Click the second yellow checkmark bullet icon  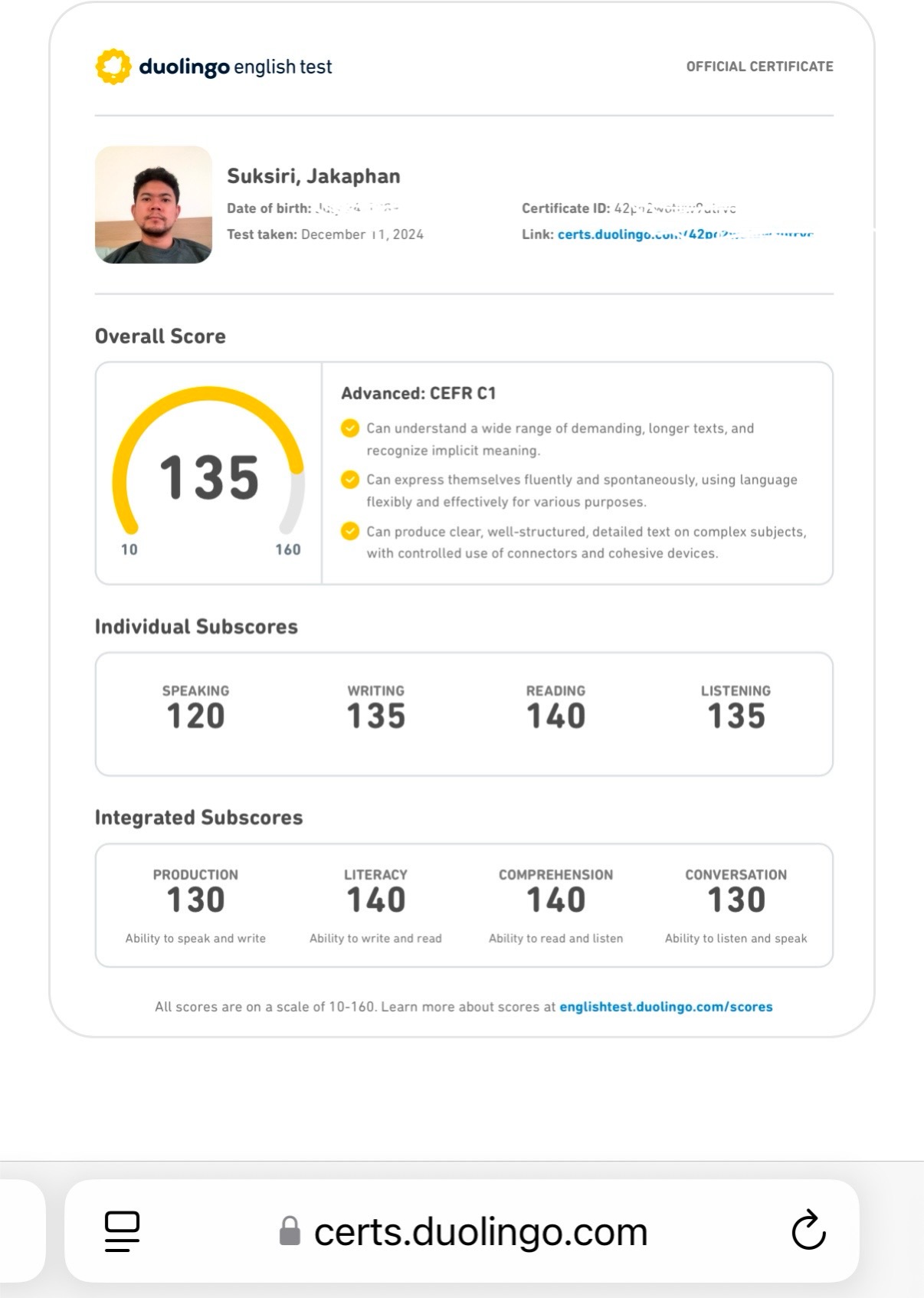tap(350, 480)
